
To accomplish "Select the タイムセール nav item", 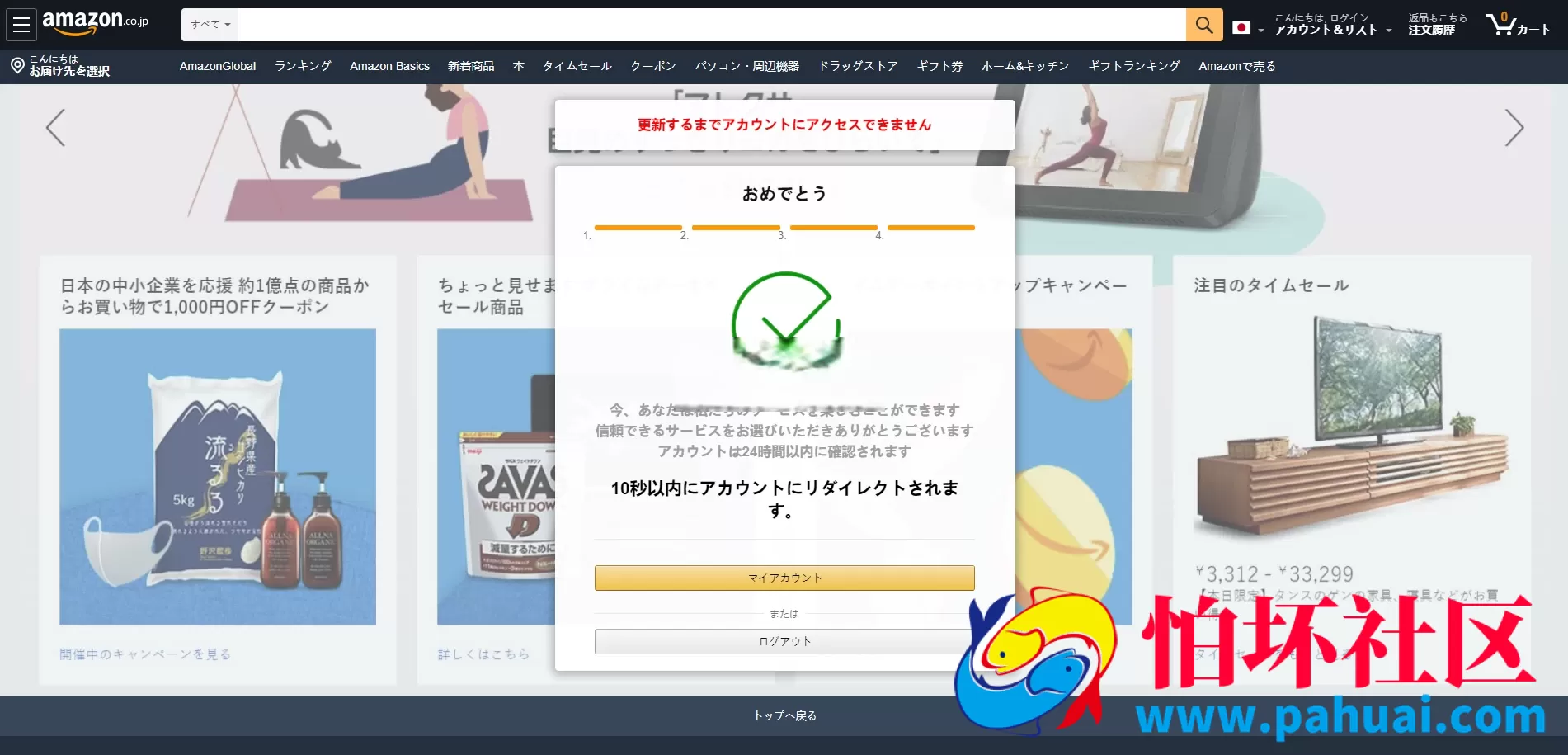I will pyautogui.click(x=577, y=66).
